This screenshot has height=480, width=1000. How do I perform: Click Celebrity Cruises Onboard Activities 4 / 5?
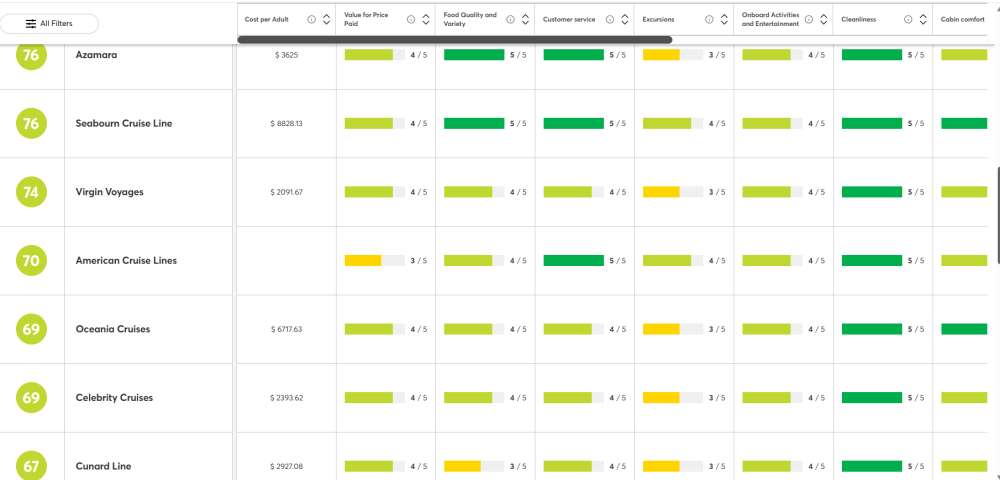(x=817, y=398)
